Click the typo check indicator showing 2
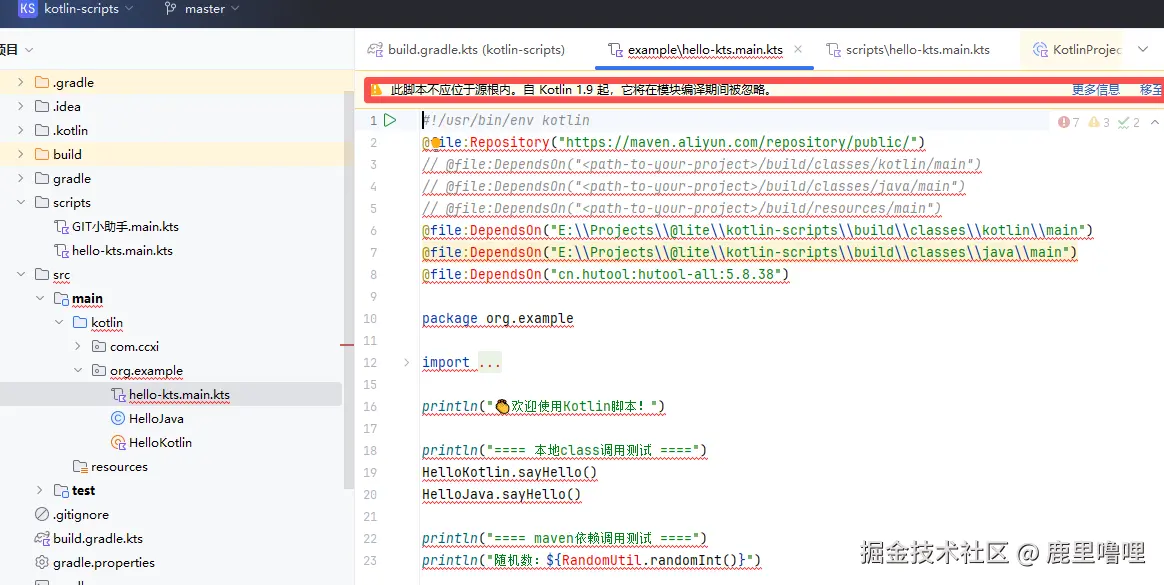This screenshot has width=1164, height=585. (x=1128, y=122)
